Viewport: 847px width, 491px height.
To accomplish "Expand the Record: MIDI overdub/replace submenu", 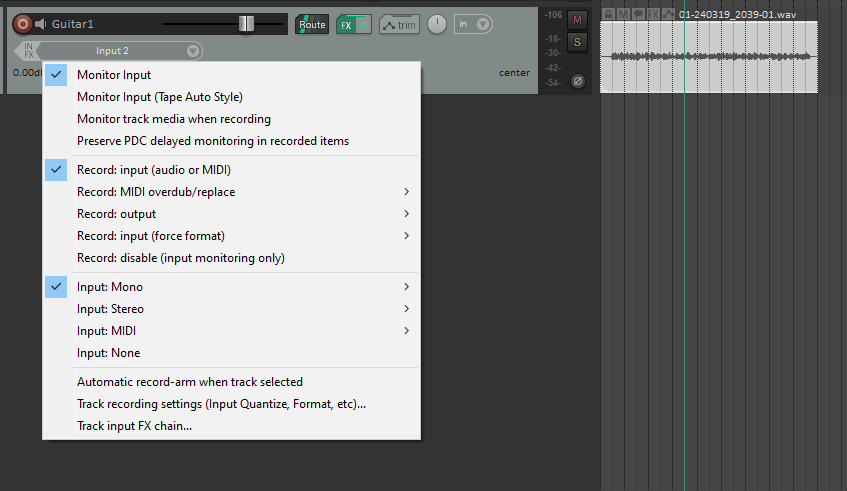I will coord(156,192).
